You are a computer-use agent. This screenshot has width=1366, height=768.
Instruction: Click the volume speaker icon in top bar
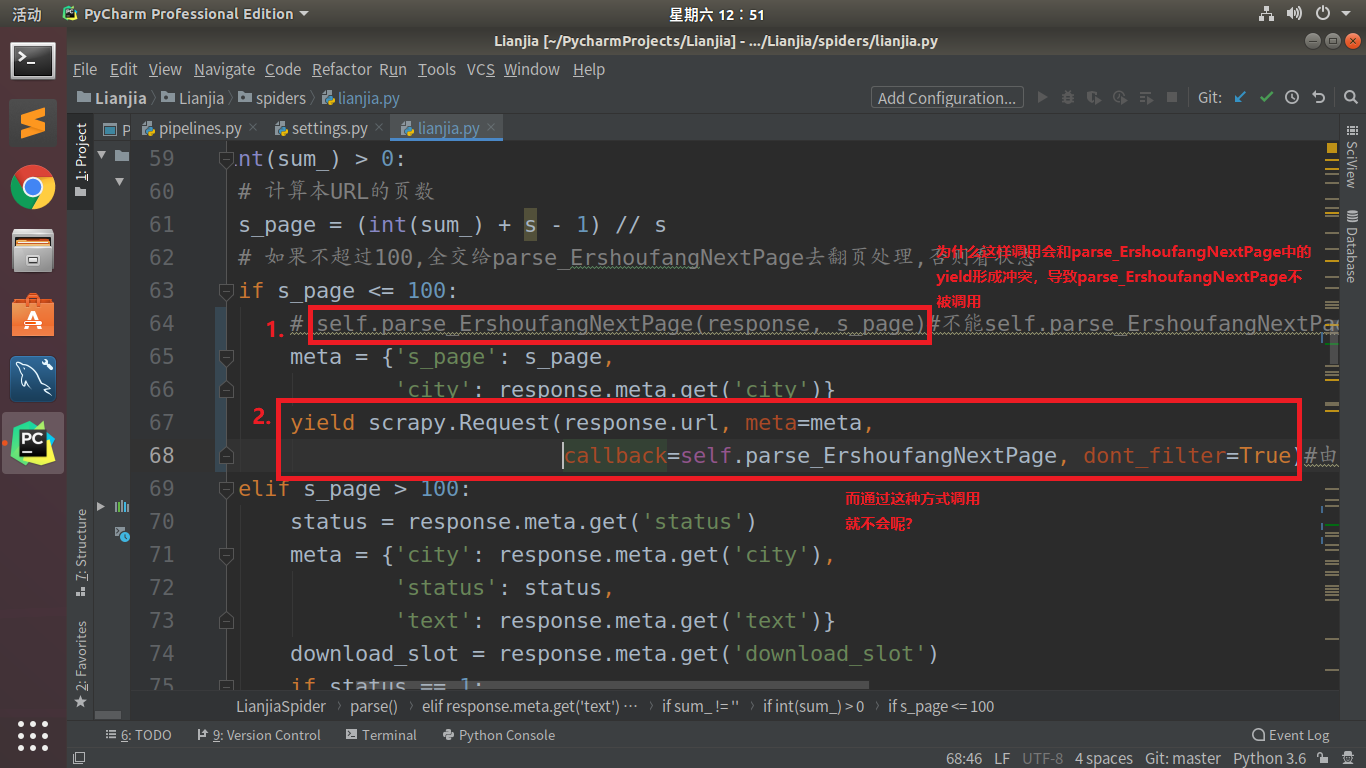(1294, 13)
